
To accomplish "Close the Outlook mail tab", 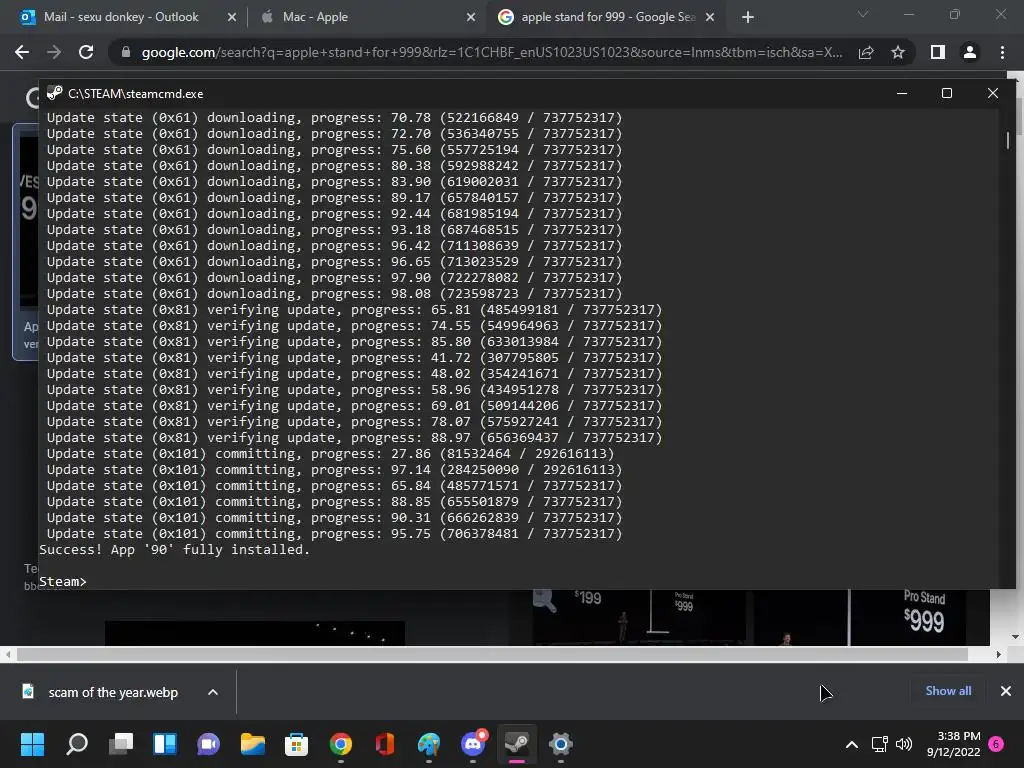I will click(232, 17).
